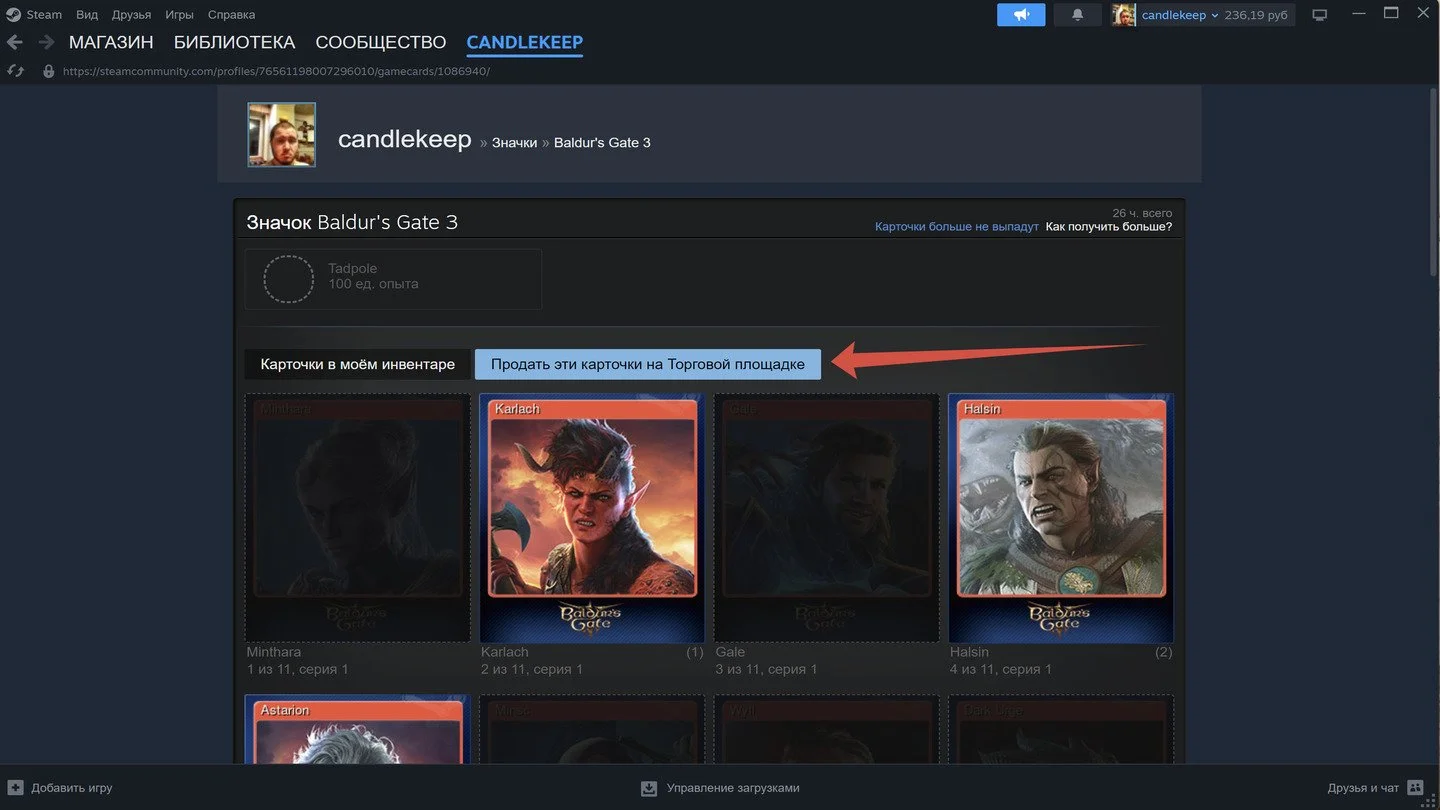Click the 'Друзья и чат' label
The image size is (1440, 810).
tap(1363, 788)
